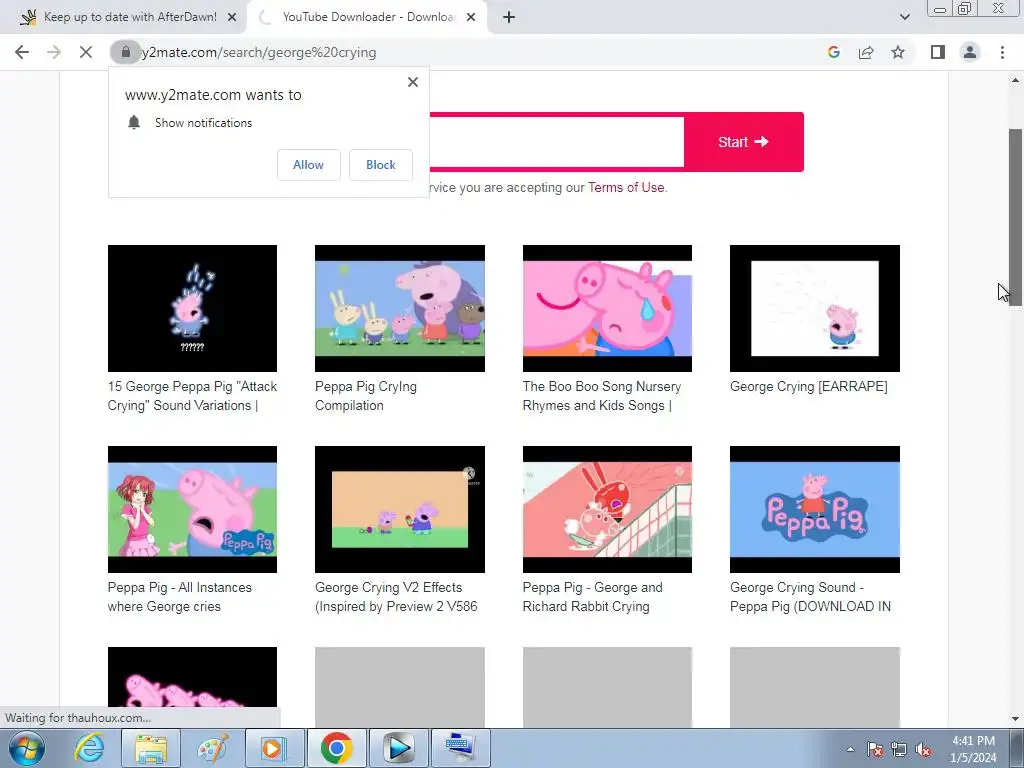Open Peppa Pig Crying Compilation thumbnail
The width and height of the screenshot is (1024, 768).
coord(400,308)
